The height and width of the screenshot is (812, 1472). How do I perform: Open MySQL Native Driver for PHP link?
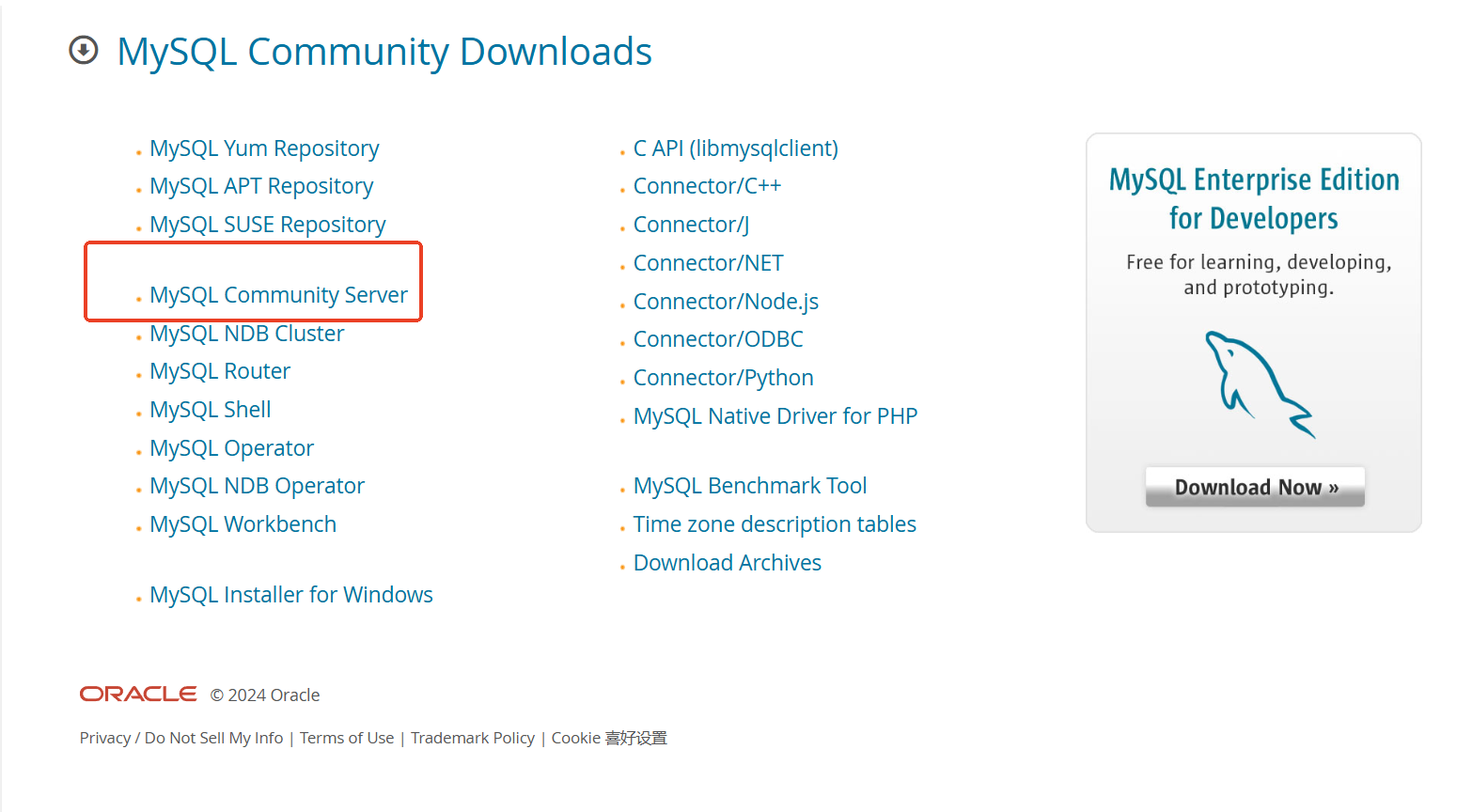pyautogui.click(x=775, y=416)
